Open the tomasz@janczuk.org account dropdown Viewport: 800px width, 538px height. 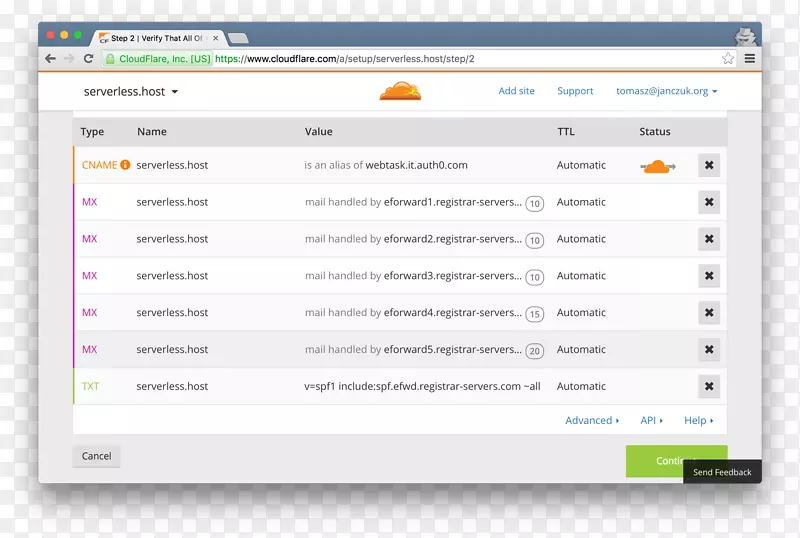click(x=666, y=91)
